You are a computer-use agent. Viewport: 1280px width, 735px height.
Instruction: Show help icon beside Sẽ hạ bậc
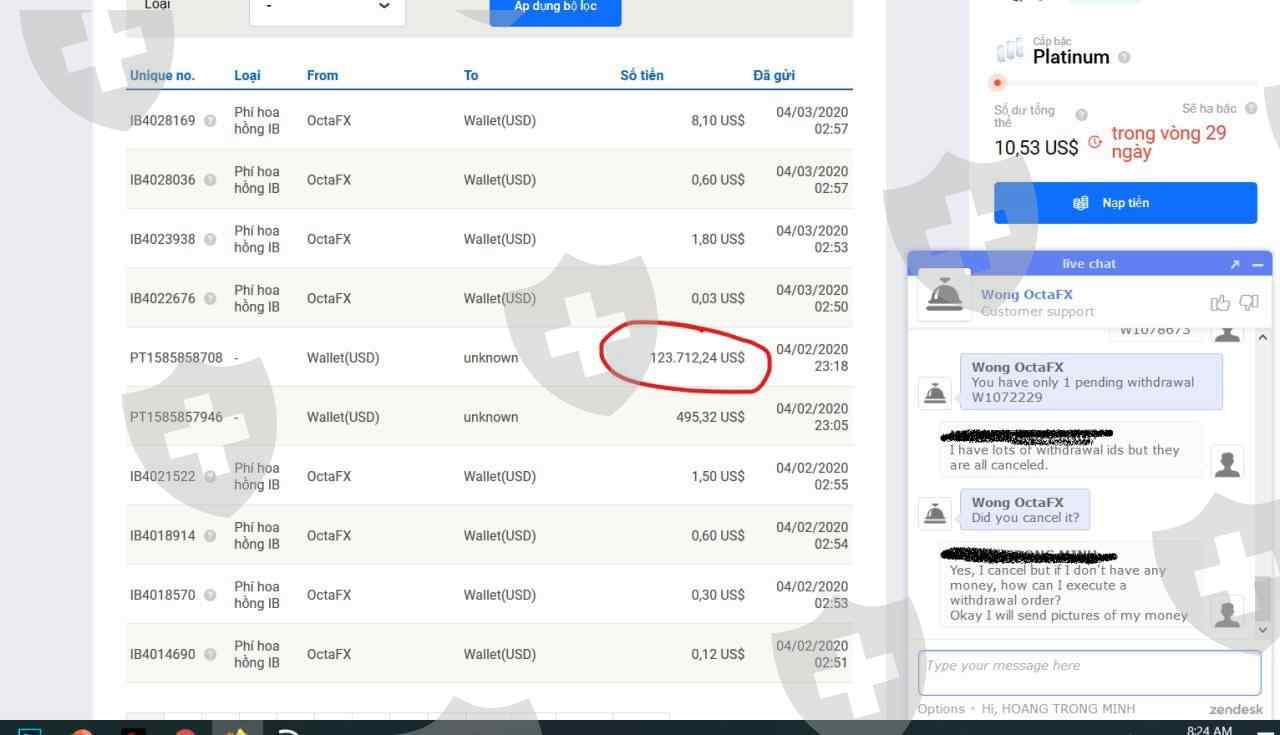point(1251,109)
